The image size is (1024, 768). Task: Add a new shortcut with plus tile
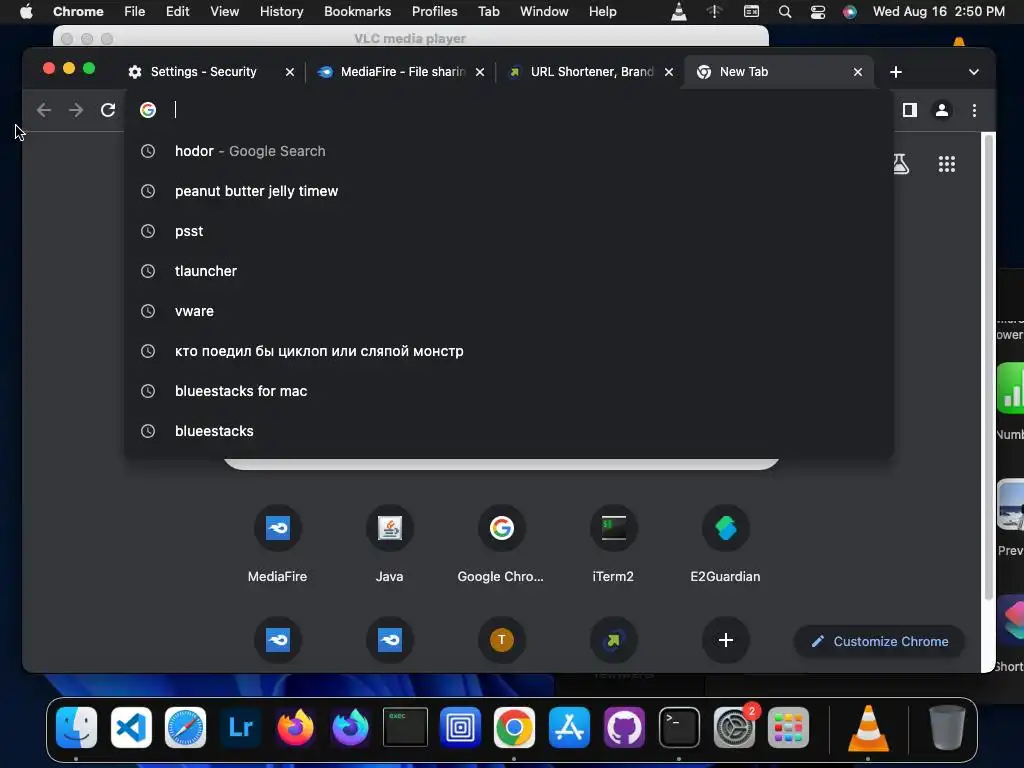tap(726, 640)
